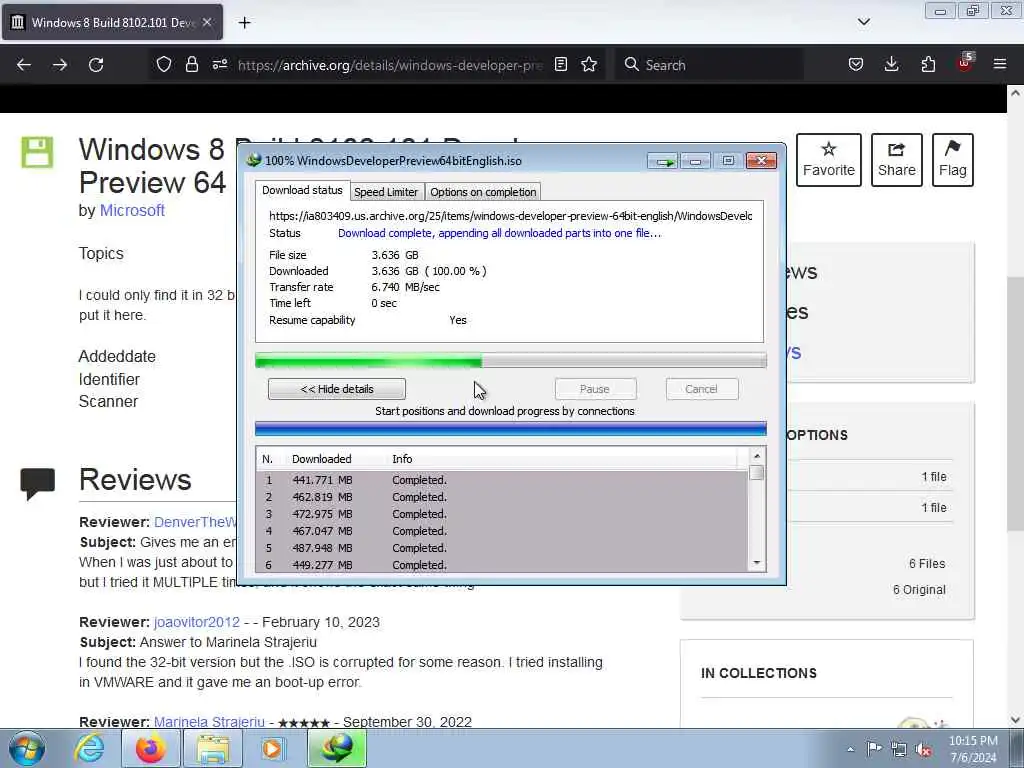This screenshot has width=1024, height=768.
Task: Click the download URL text
Action: tap(511, 216)
